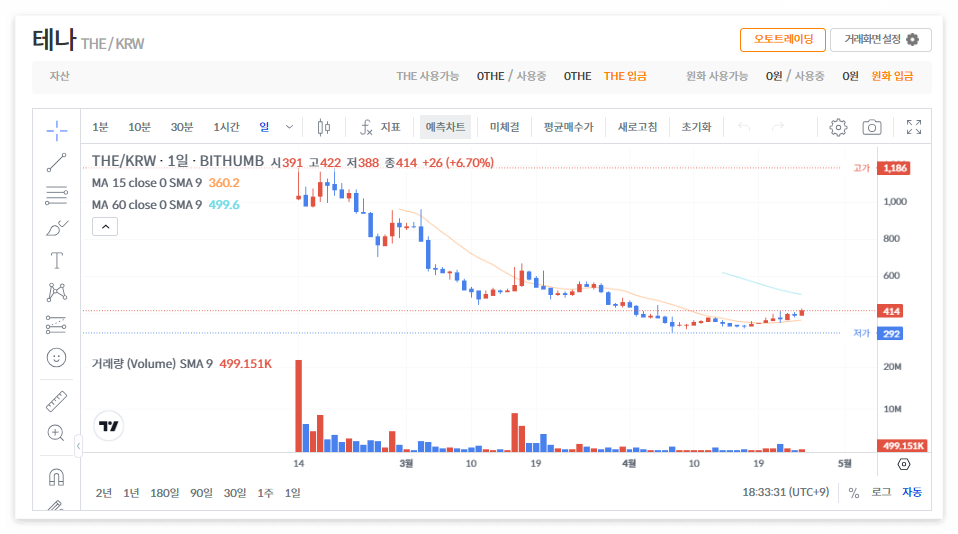This screenshot has width=958, height=534.
Task: Enter fullscreen chart mode
Action: pyautogui.click(x=914, y=127)
